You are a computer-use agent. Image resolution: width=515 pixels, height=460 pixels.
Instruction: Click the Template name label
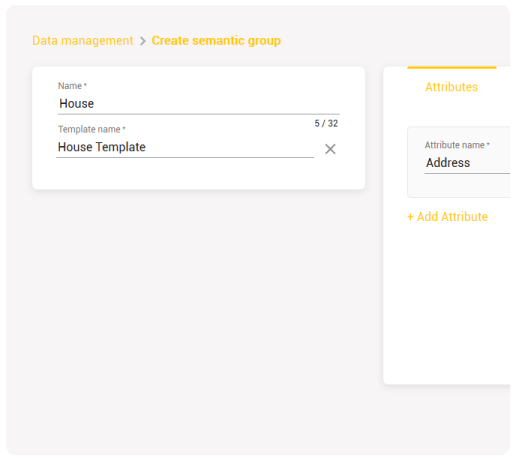point(92,129)
